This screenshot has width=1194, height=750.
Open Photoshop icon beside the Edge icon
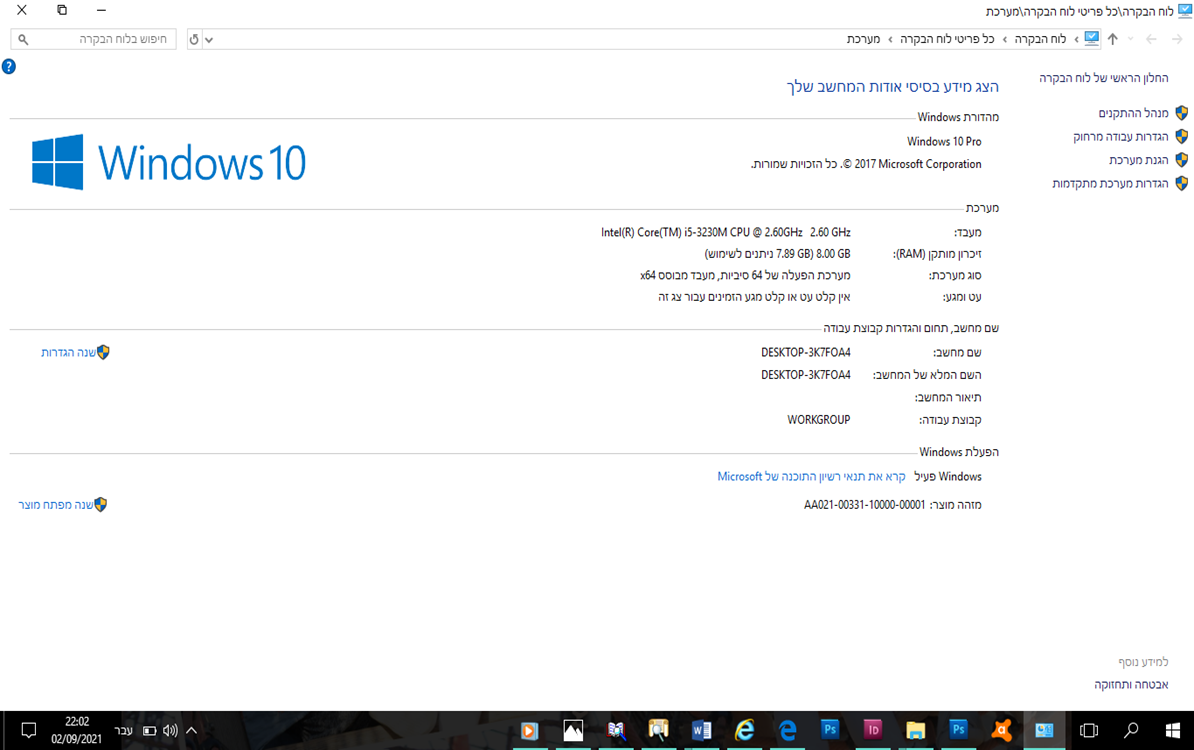point(830,730)
